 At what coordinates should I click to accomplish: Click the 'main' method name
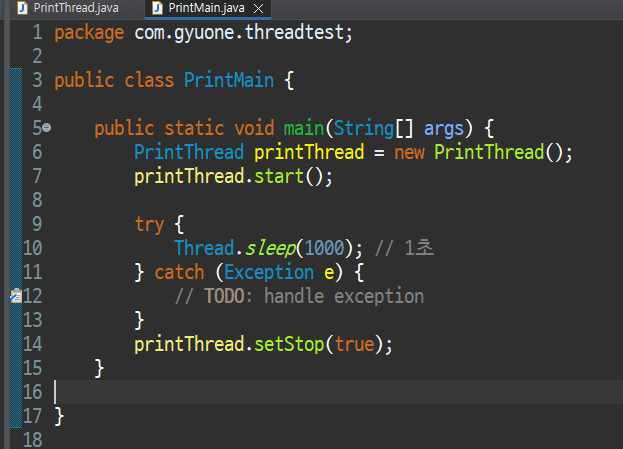pyautogui.click(x=304, y=129)
